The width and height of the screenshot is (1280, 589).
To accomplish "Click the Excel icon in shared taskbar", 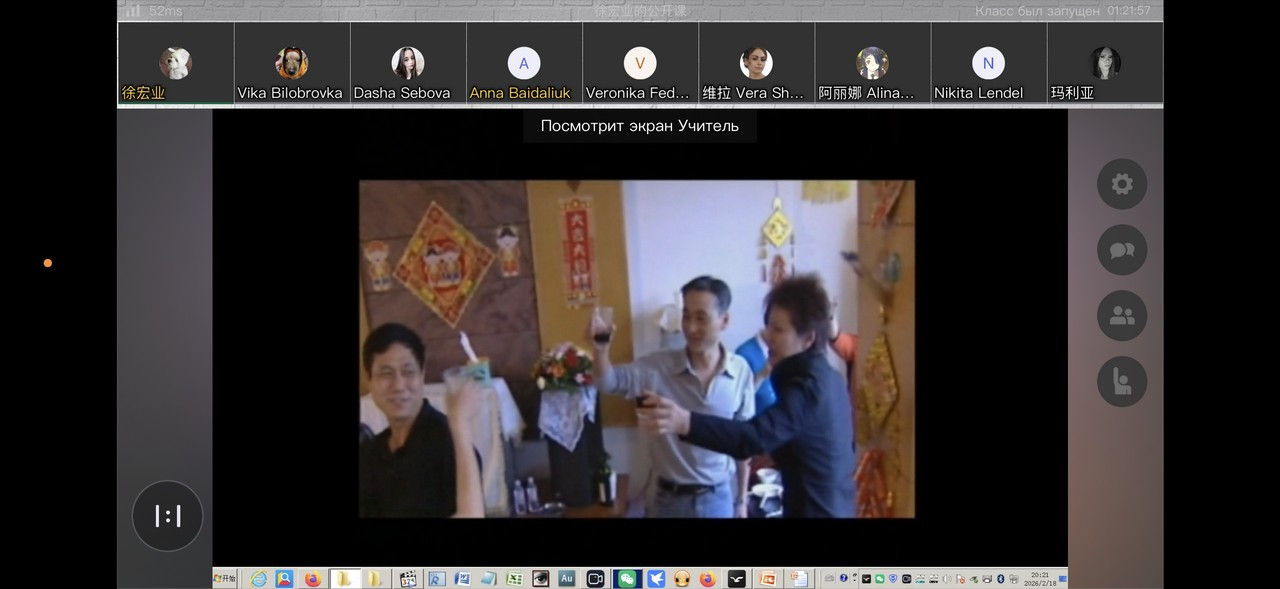I will click(x=515, y=578).
